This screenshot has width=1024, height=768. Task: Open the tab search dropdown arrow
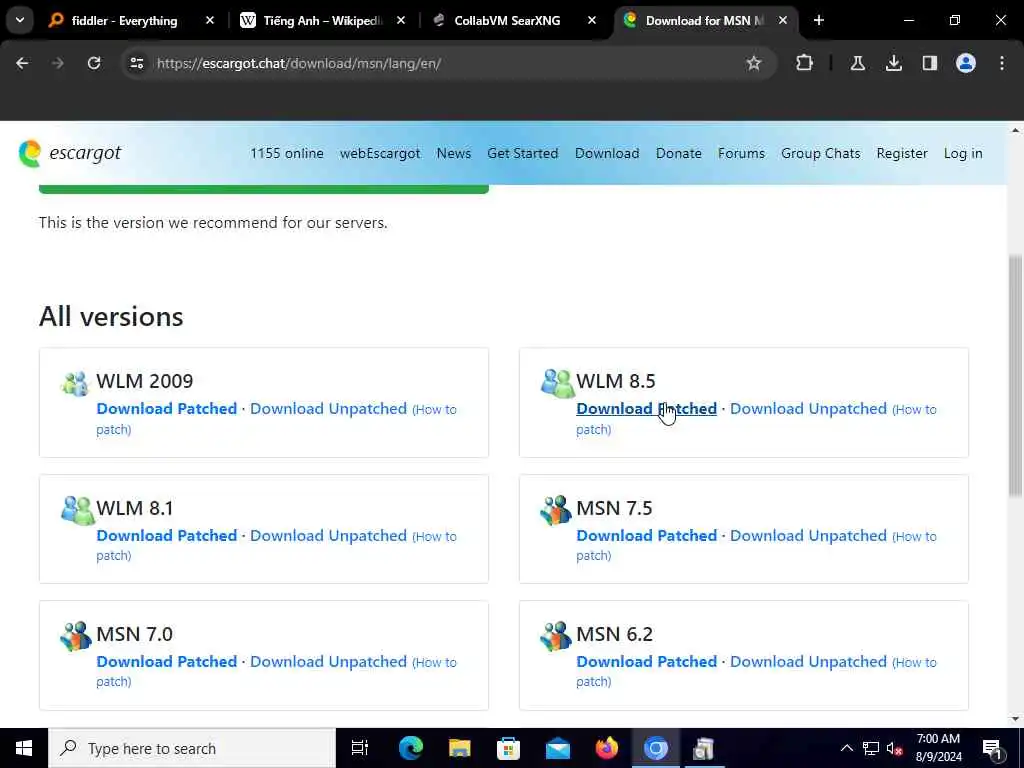click(20, 20)
